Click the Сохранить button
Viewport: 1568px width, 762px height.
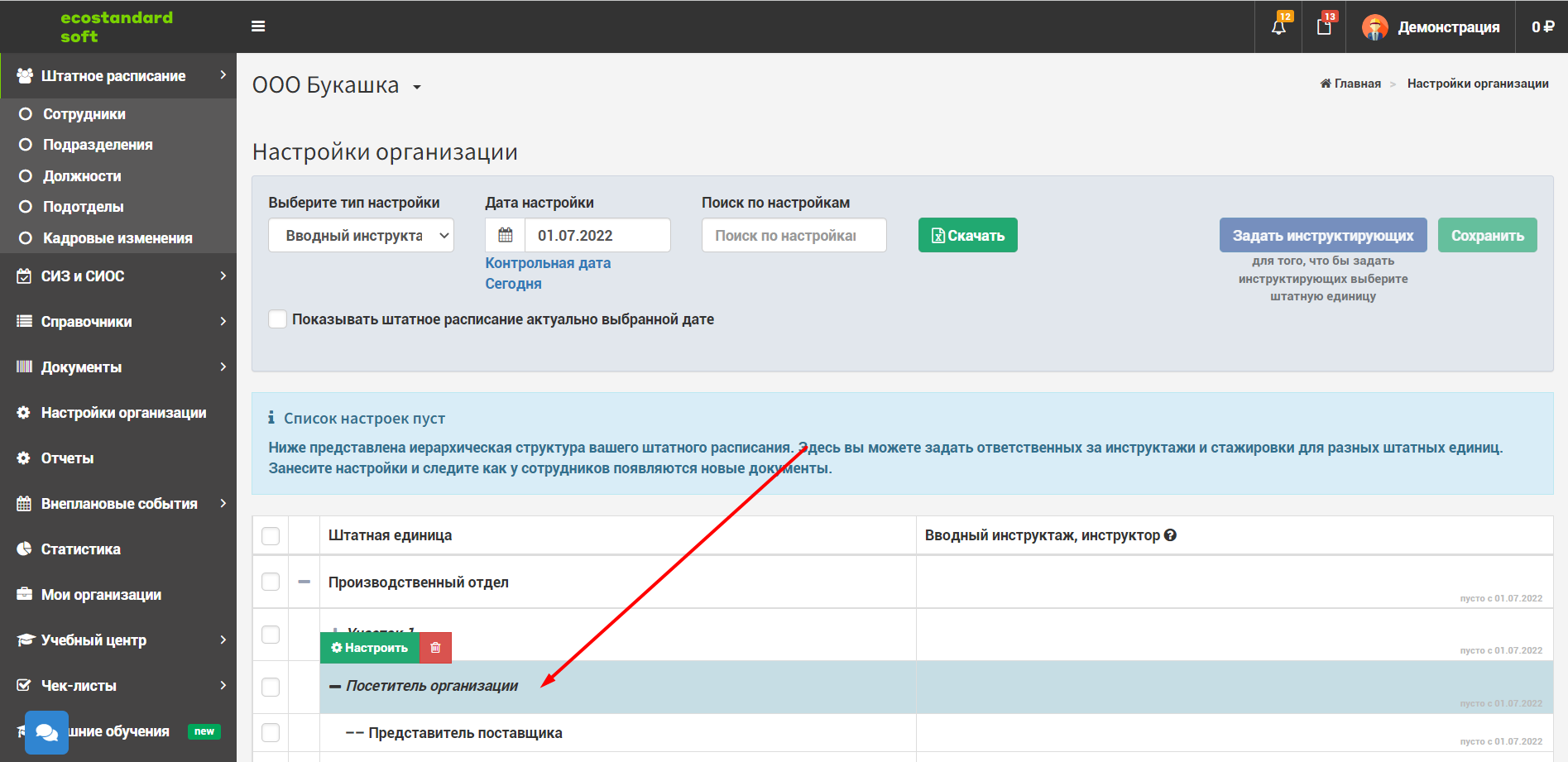pos(1487,235)
